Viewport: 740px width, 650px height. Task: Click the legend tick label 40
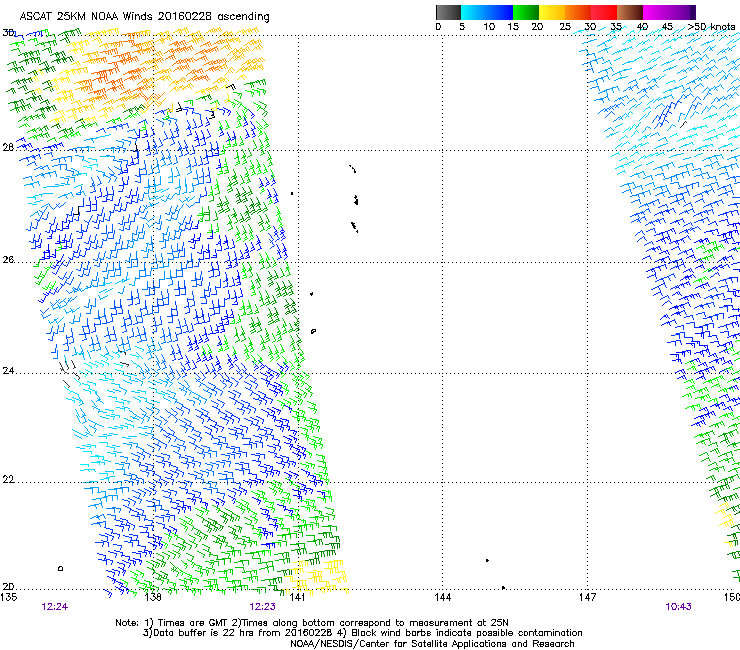642,27
